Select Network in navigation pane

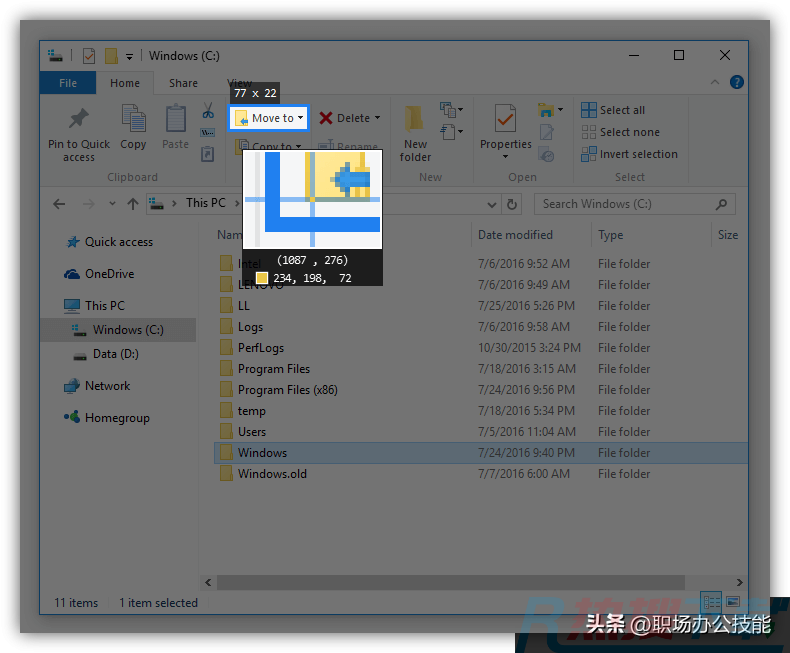point(97,386)
